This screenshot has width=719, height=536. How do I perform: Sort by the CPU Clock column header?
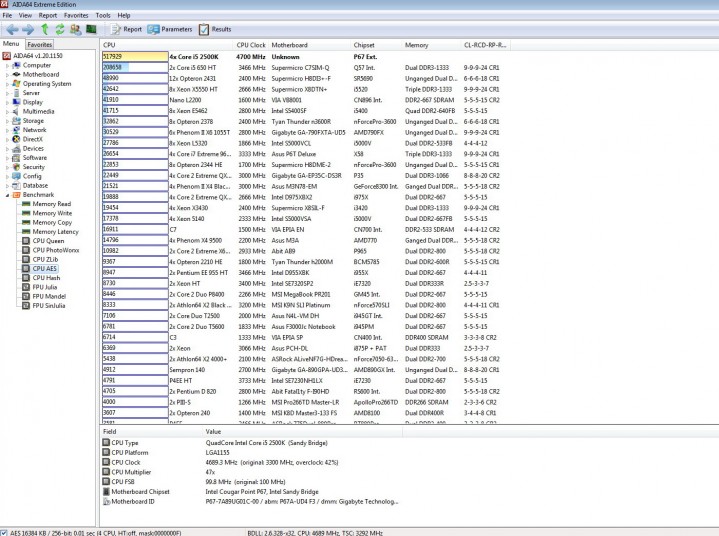251,45
